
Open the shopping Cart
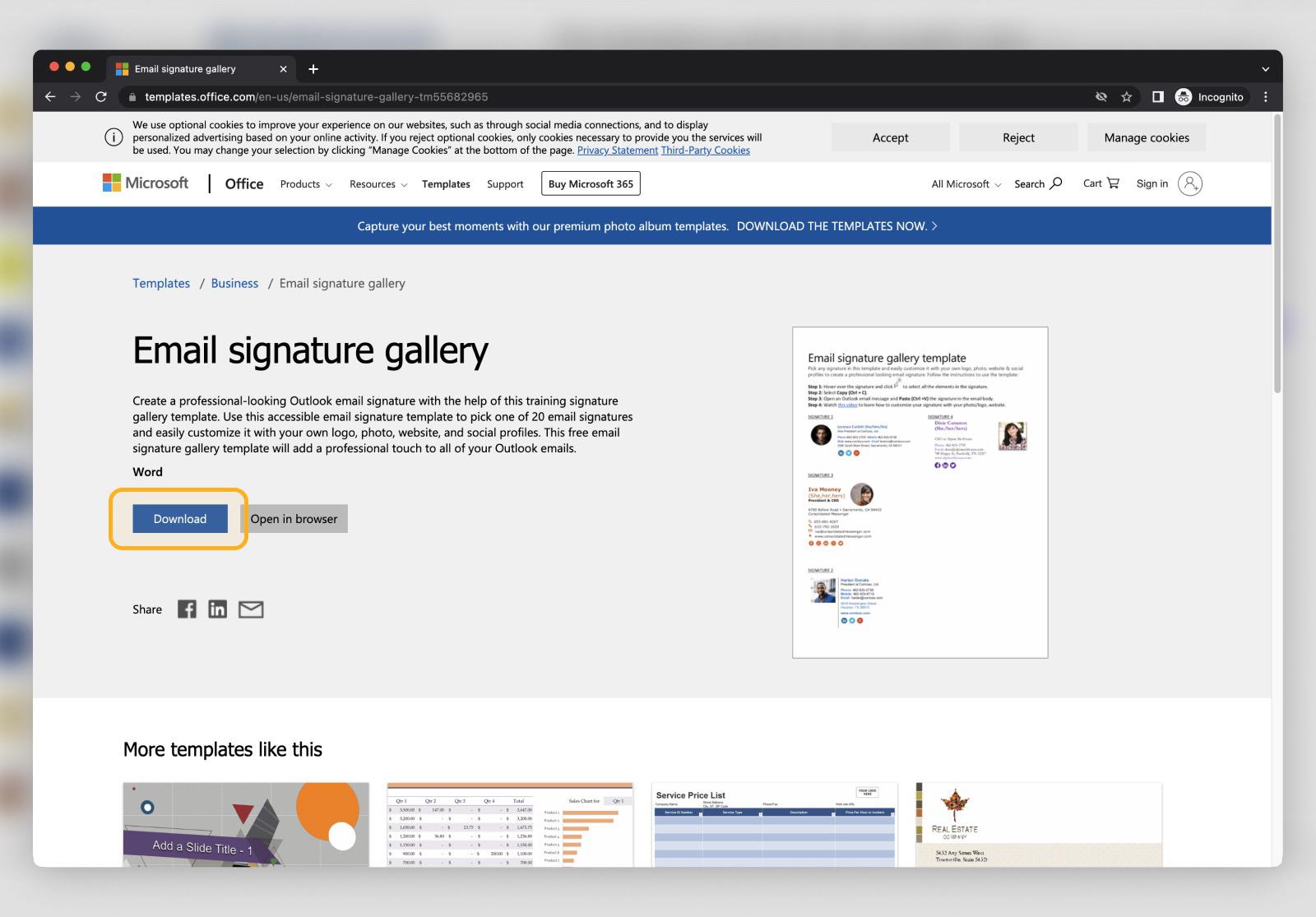(x=1100, y=183)
